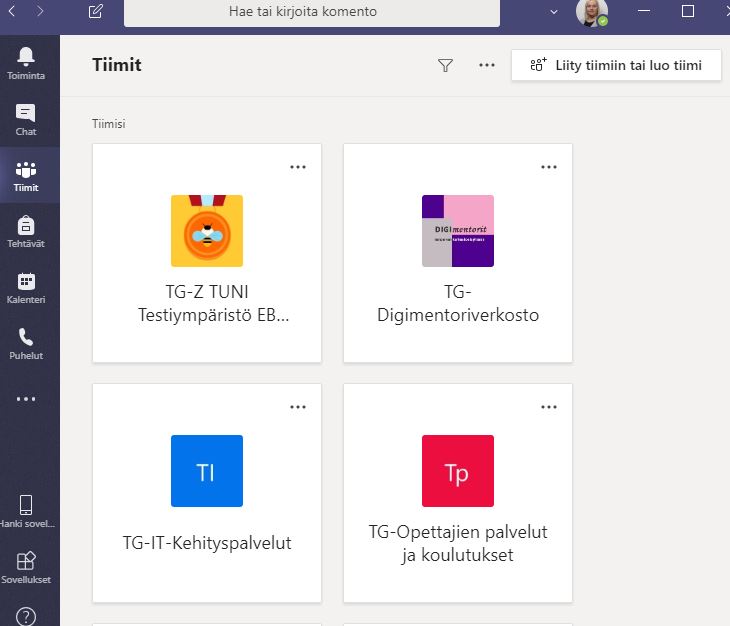Click Sovellukset apps icon
The image size is (730, 626).
point(26,566)
